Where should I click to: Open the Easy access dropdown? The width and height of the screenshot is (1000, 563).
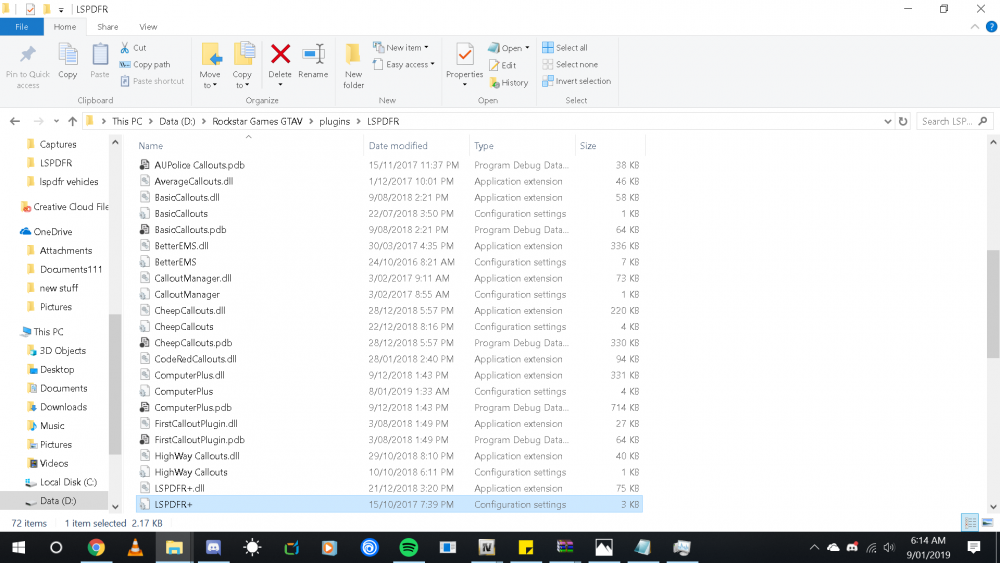coord(404,64)
